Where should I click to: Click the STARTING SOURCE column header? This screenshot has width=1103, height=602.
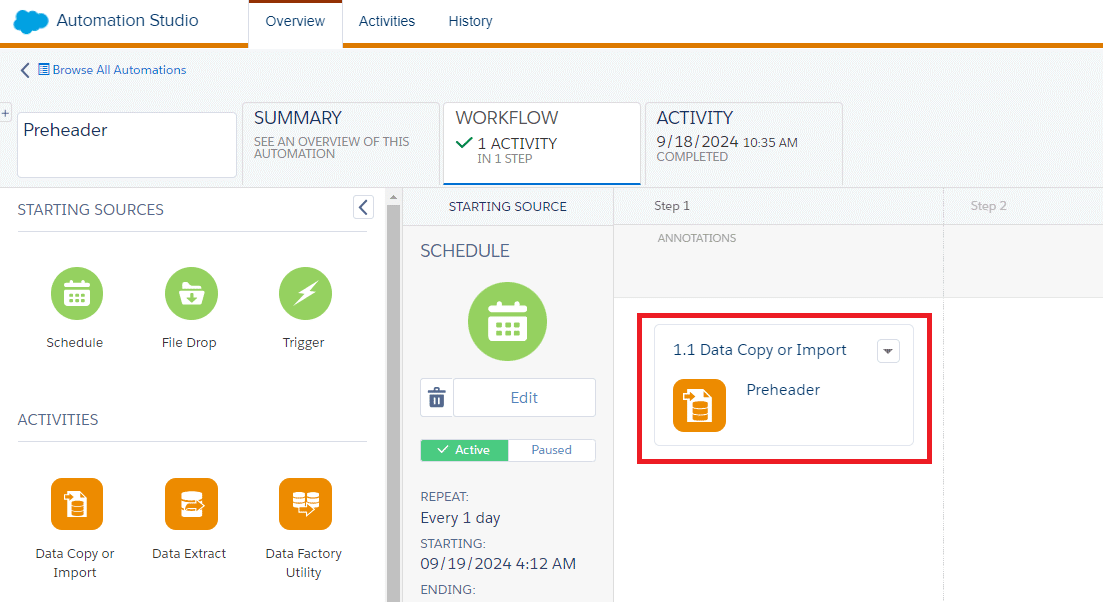[508, 207]
